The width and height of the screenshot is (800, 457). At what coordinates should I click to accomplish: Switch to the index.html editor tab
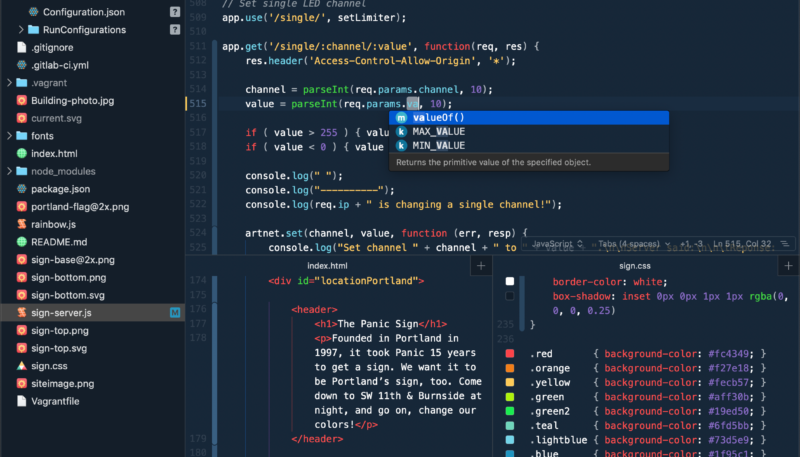pyautogui.click(x=327, y=266)
